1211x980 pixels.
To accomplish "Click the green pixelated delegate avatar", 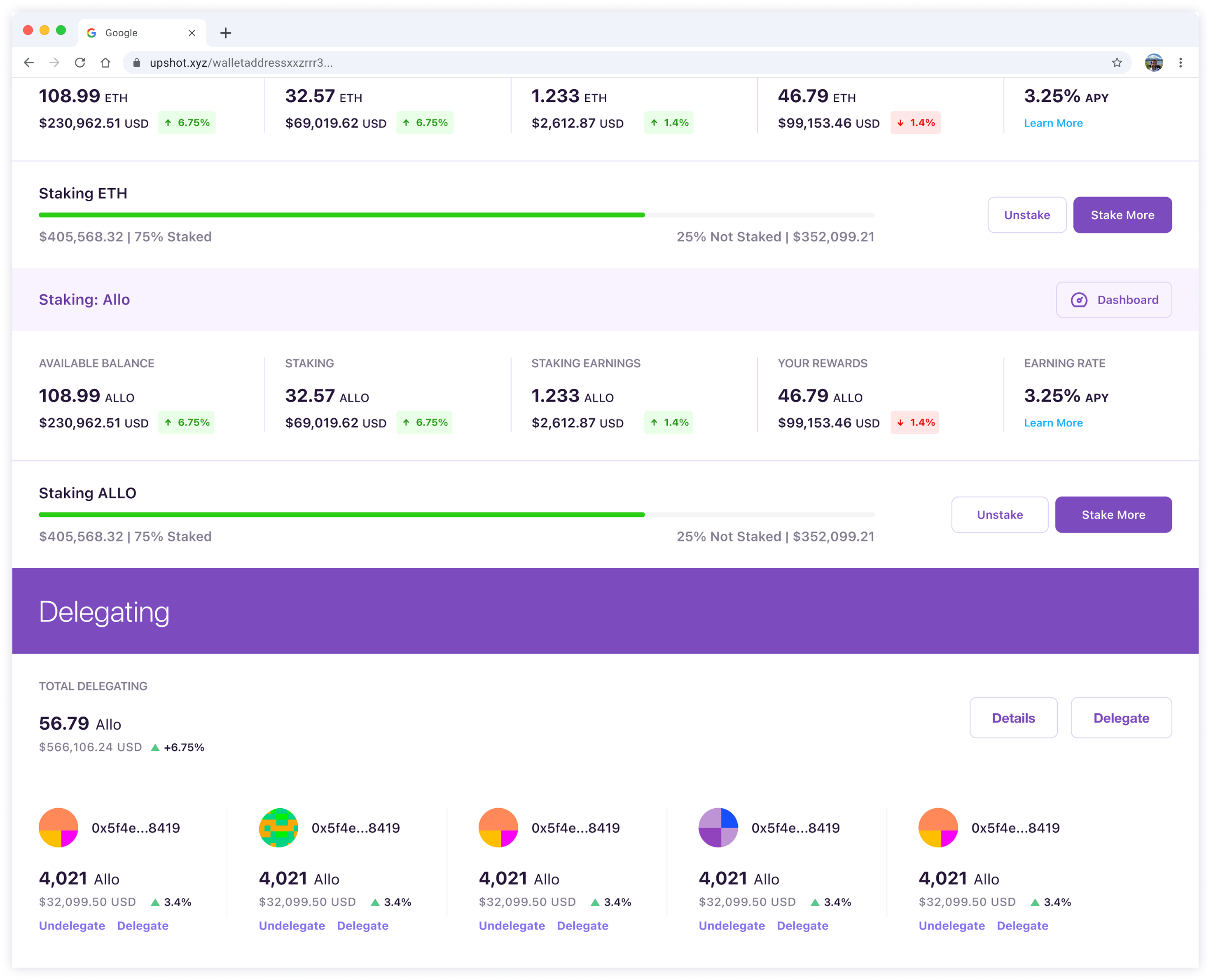I will coord(278,828).
